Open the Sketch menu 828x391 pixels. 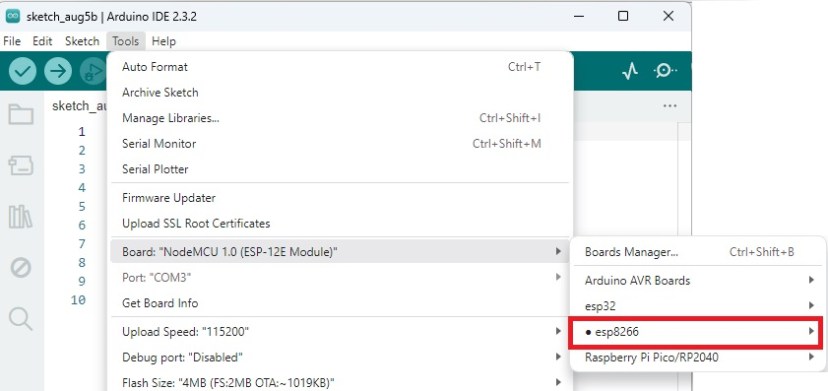click(x=82, y=41)
